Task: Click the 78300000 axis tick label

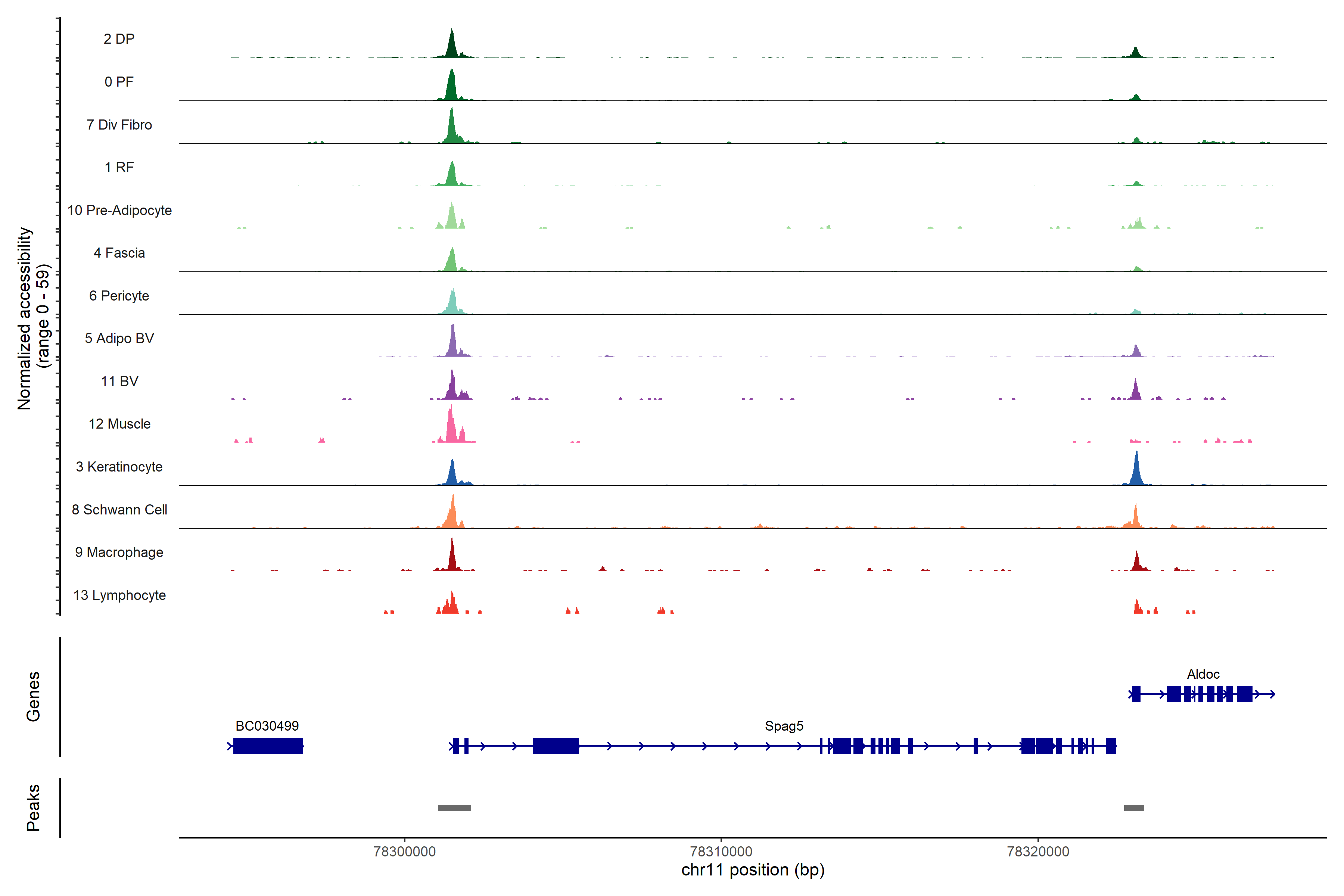Action: [x=405, y=852]
